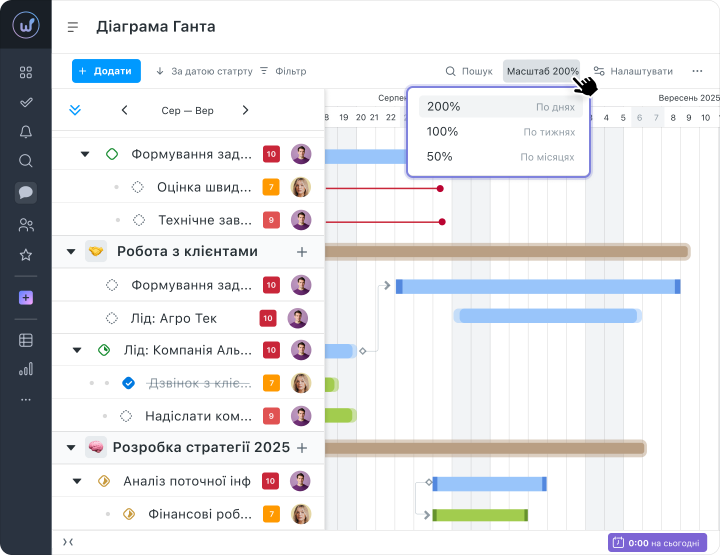Select the 50% По місяцях scale option
The height and width of the screenshot is (555, 720).
coord(500,157)
